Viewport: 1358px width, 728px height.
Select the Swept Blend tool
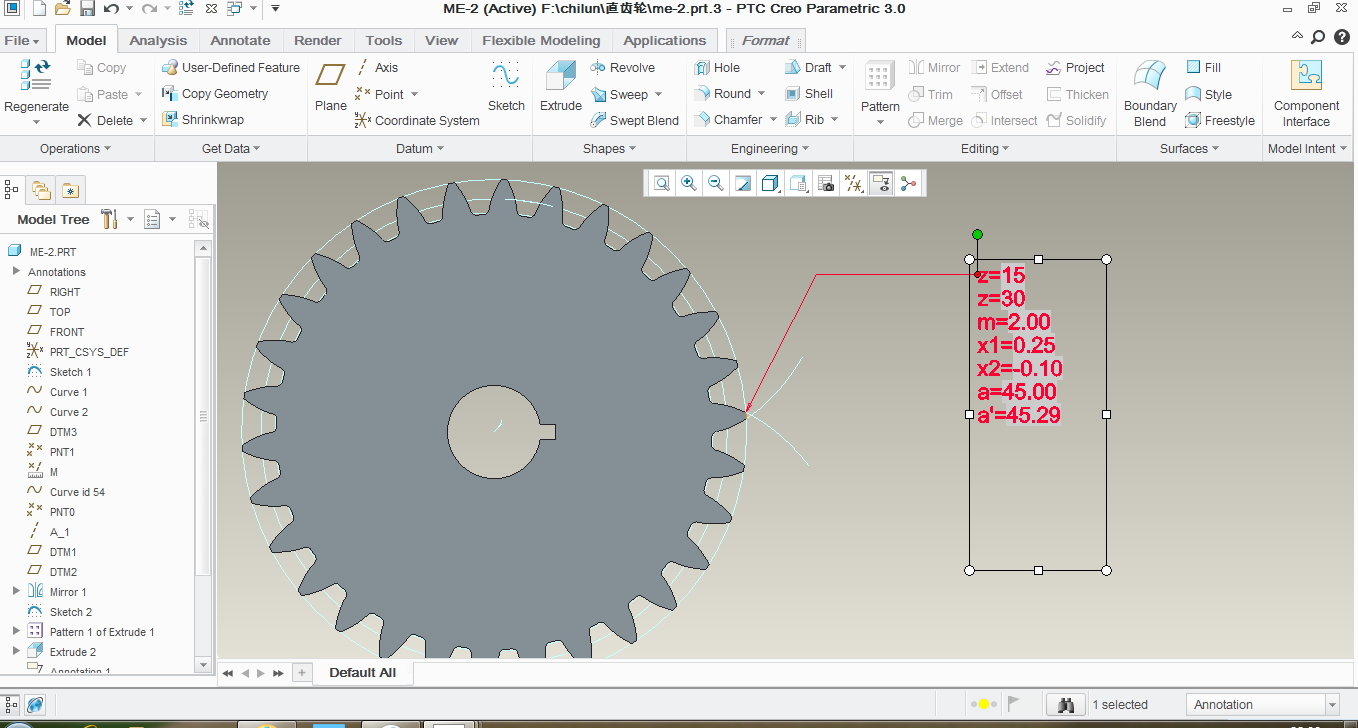[634, 120]
